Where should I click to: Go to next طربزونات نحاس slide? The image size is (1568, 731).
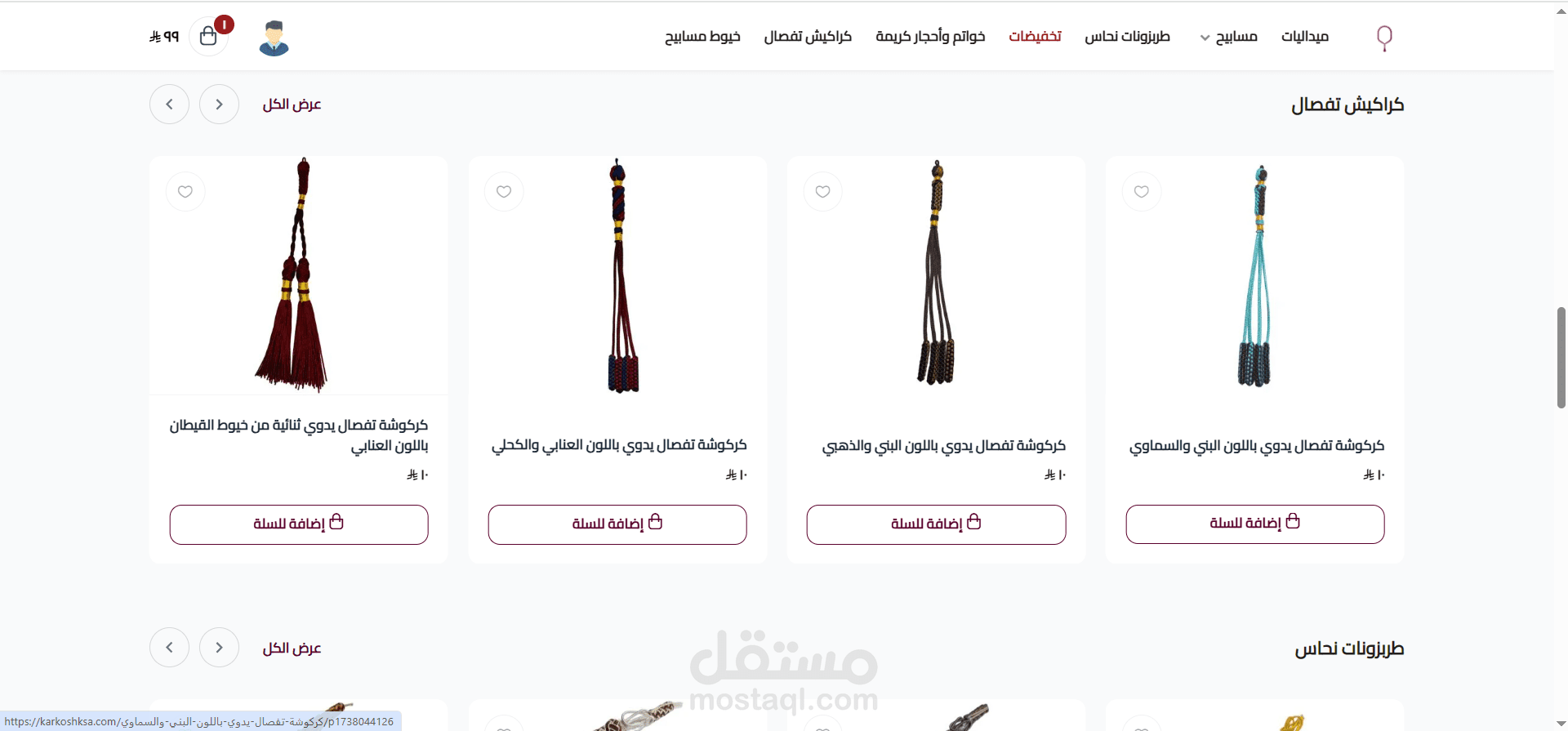click(x=170, y=648)
